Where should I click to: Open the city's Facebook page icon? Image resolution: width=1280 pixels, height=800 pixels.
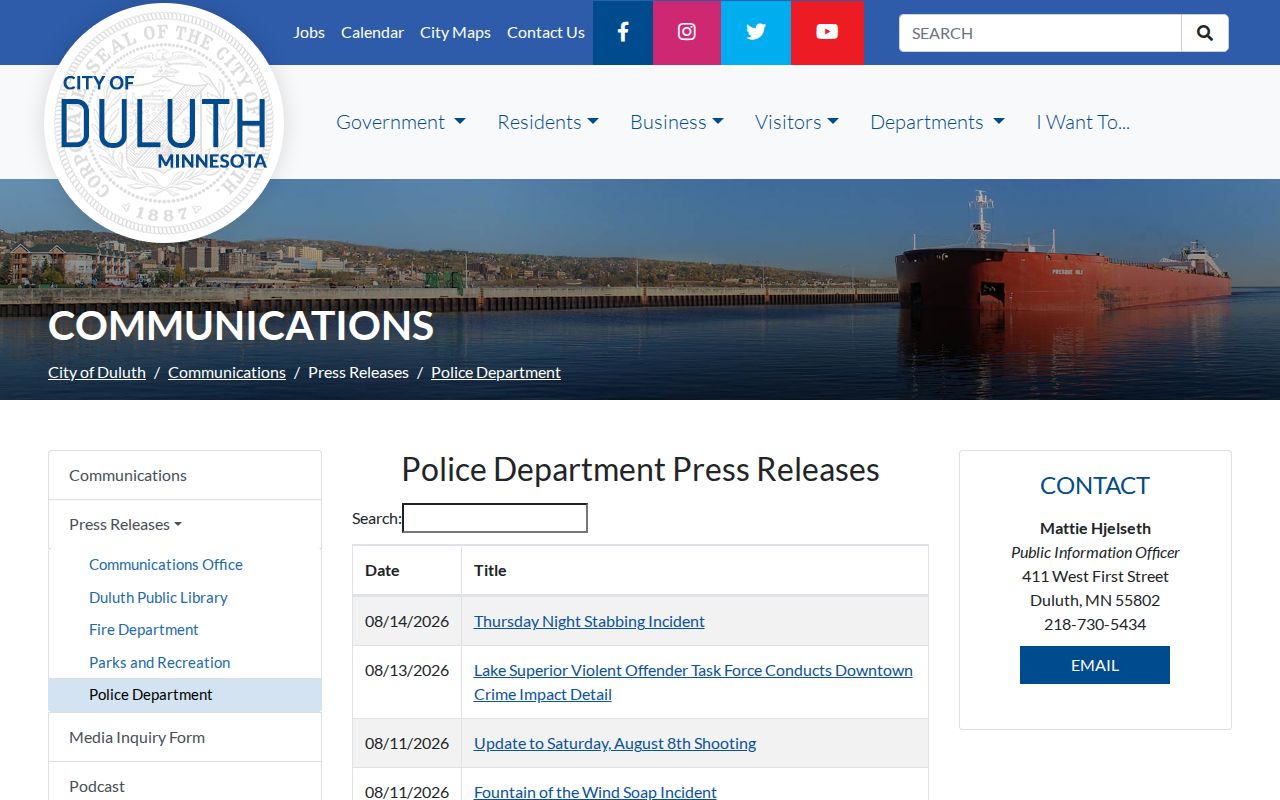[623, 32]
